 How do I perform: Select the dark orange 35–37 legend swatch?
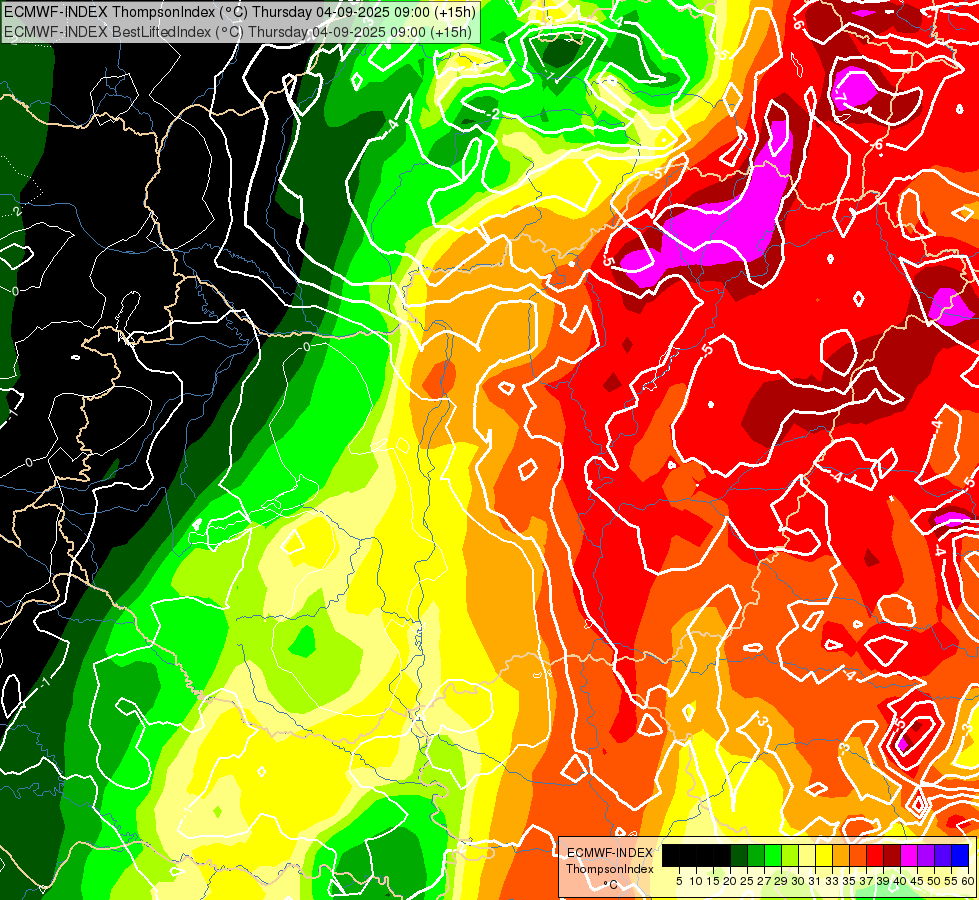(x=858, y=856)
